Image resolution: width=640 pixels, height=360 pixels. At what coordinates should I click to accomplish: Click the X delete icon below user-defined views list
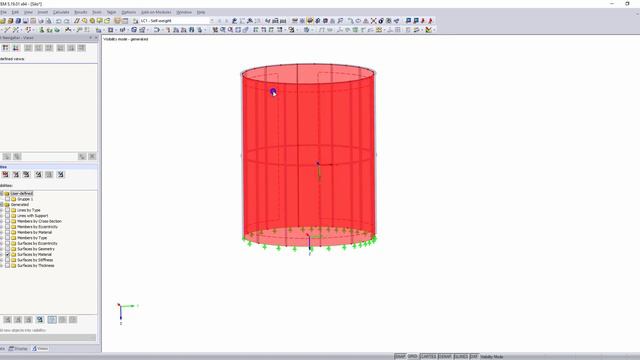pos(92,157)
